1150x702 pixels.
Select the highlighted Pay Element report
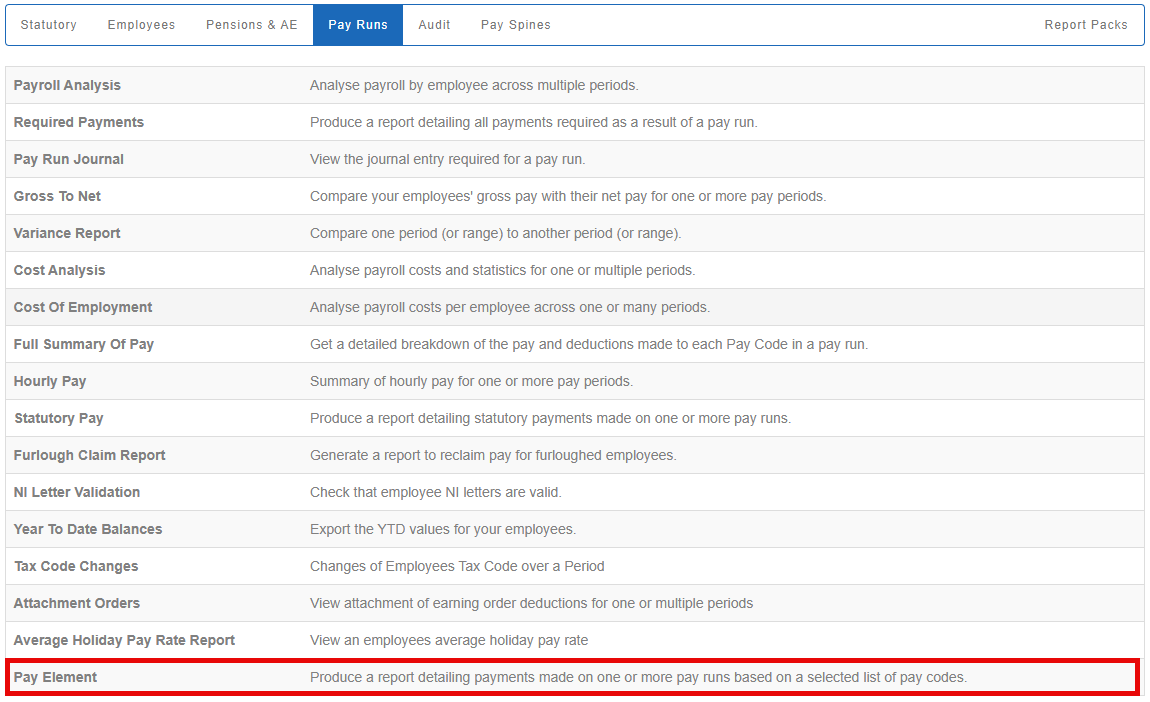click(56, 677)
